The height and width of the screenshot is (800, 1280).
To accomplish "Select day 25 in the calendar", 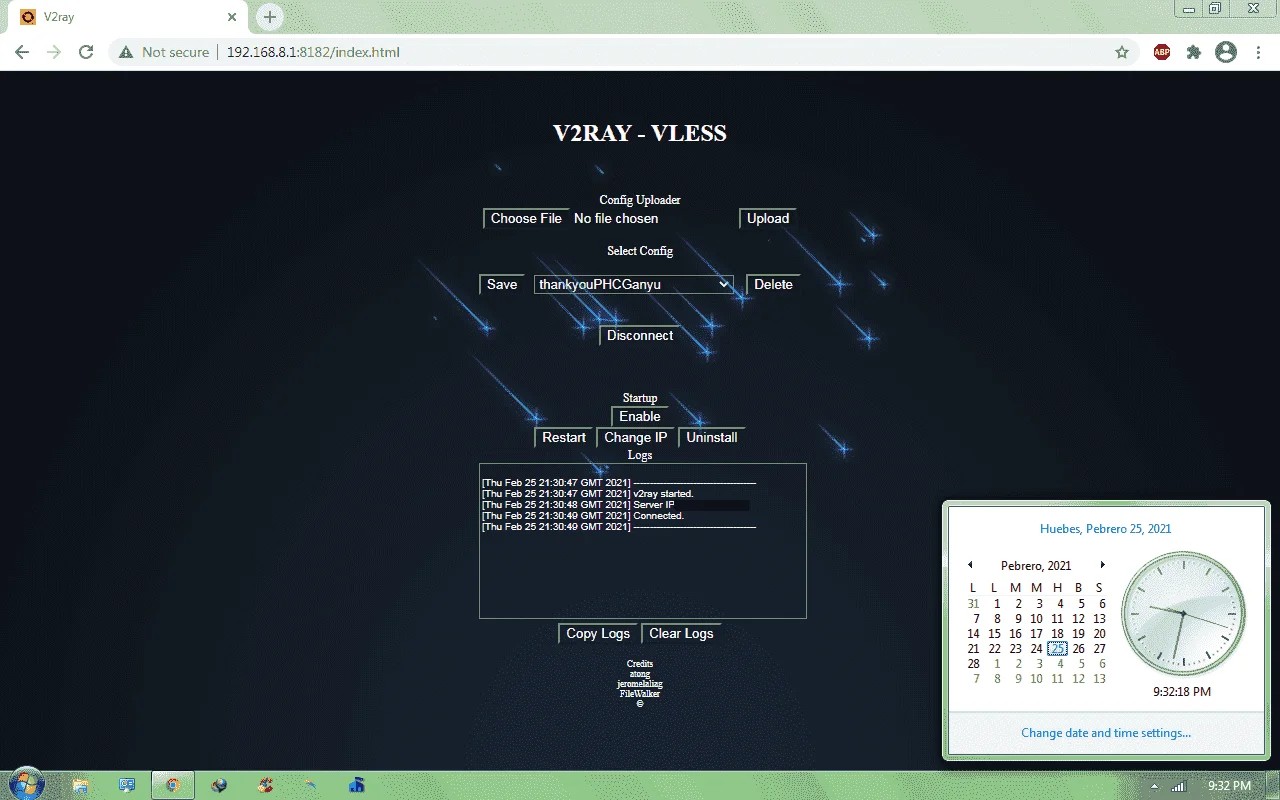I will click(x=1057, y=649).
